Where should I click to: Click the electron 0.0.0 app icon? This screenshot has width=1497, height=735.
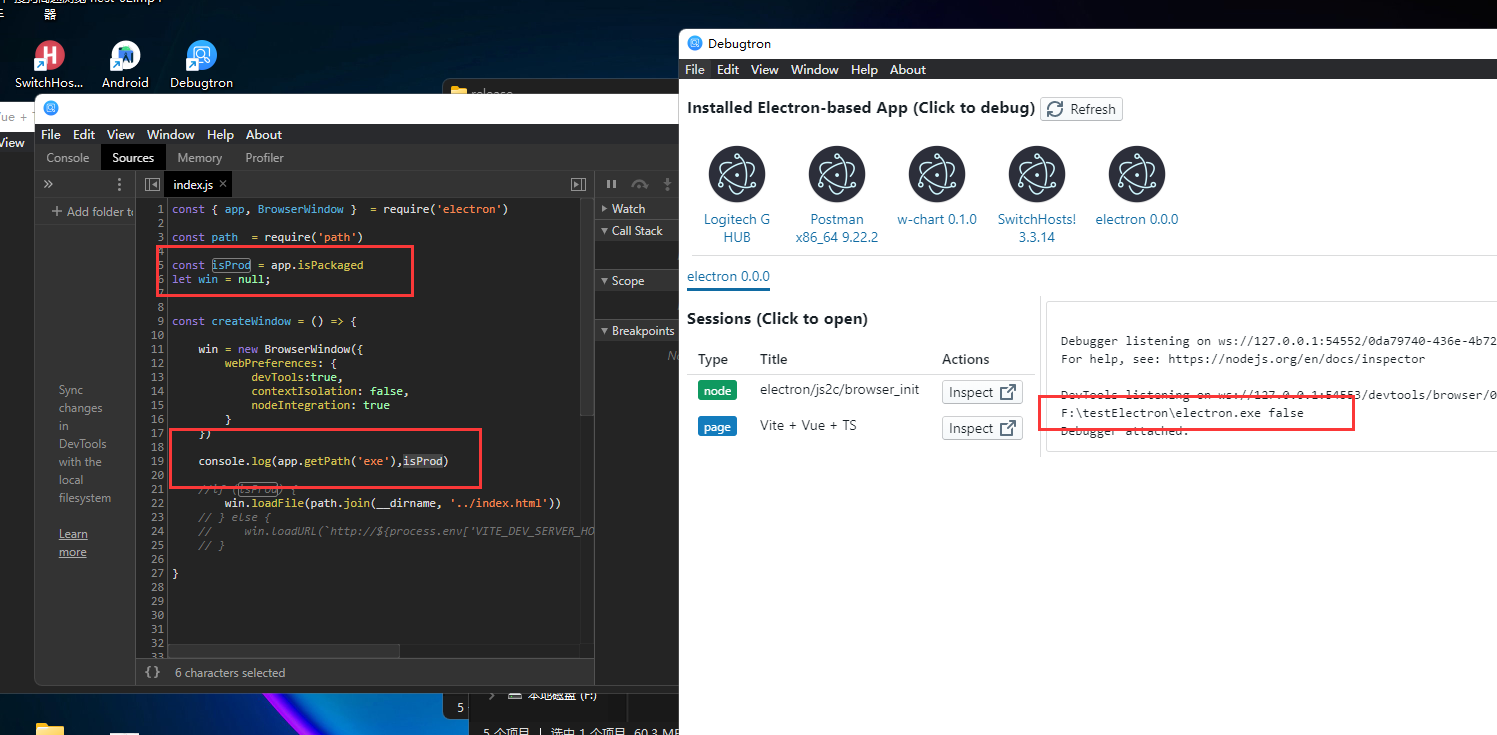1137,174
